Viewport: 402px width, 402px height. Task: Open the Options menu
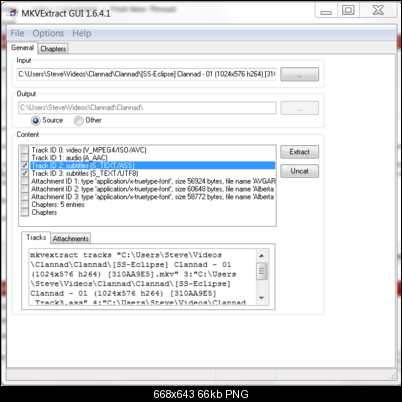[48, 33]
